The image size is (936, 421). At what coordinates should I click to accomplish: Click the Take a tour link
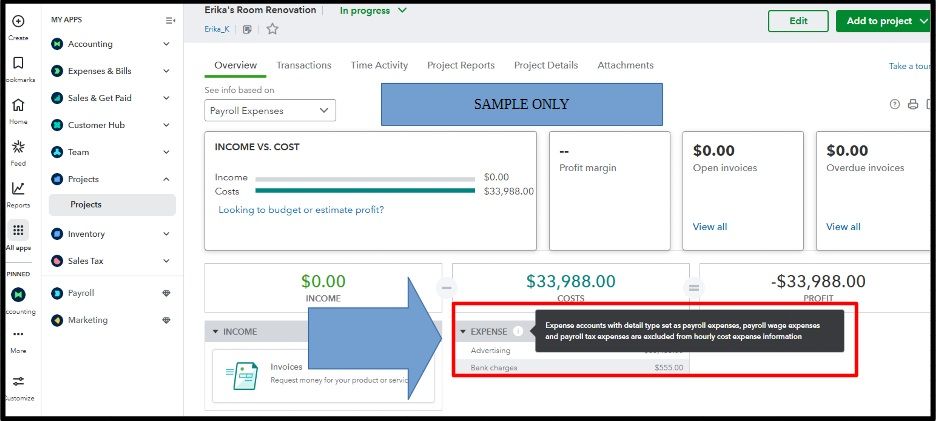pyautogui.click(x=910, y=66)
